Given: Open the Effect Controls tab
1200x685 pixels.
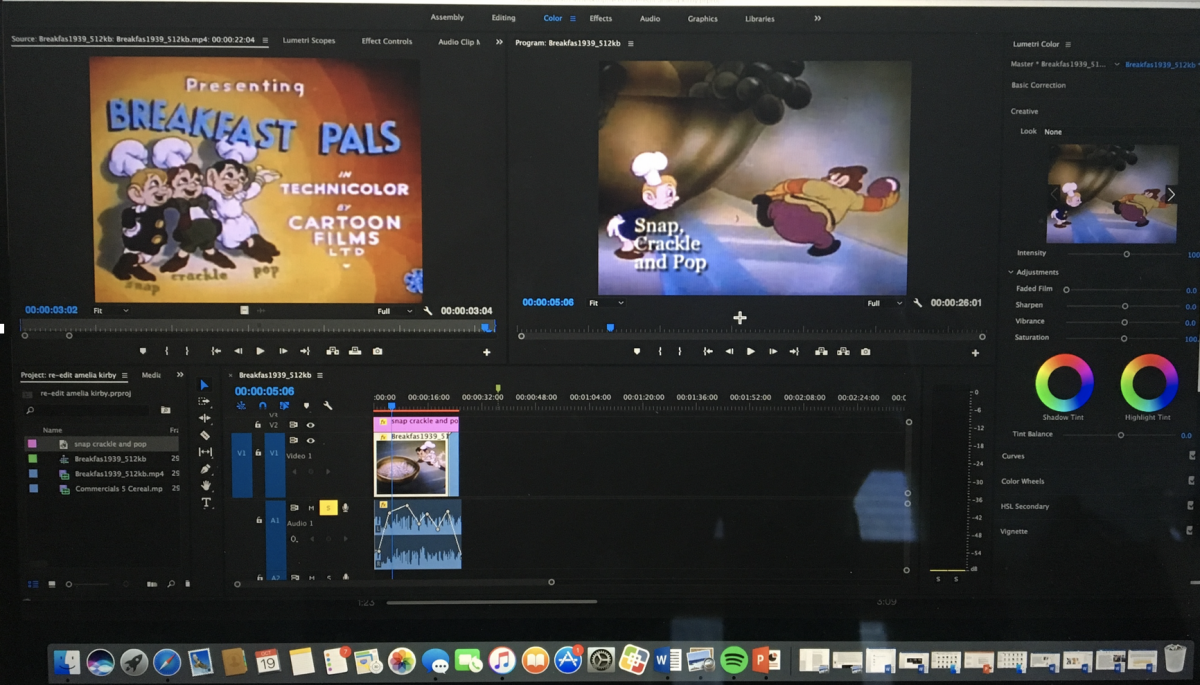Looking at the screenshot, I should click(387, 41).
